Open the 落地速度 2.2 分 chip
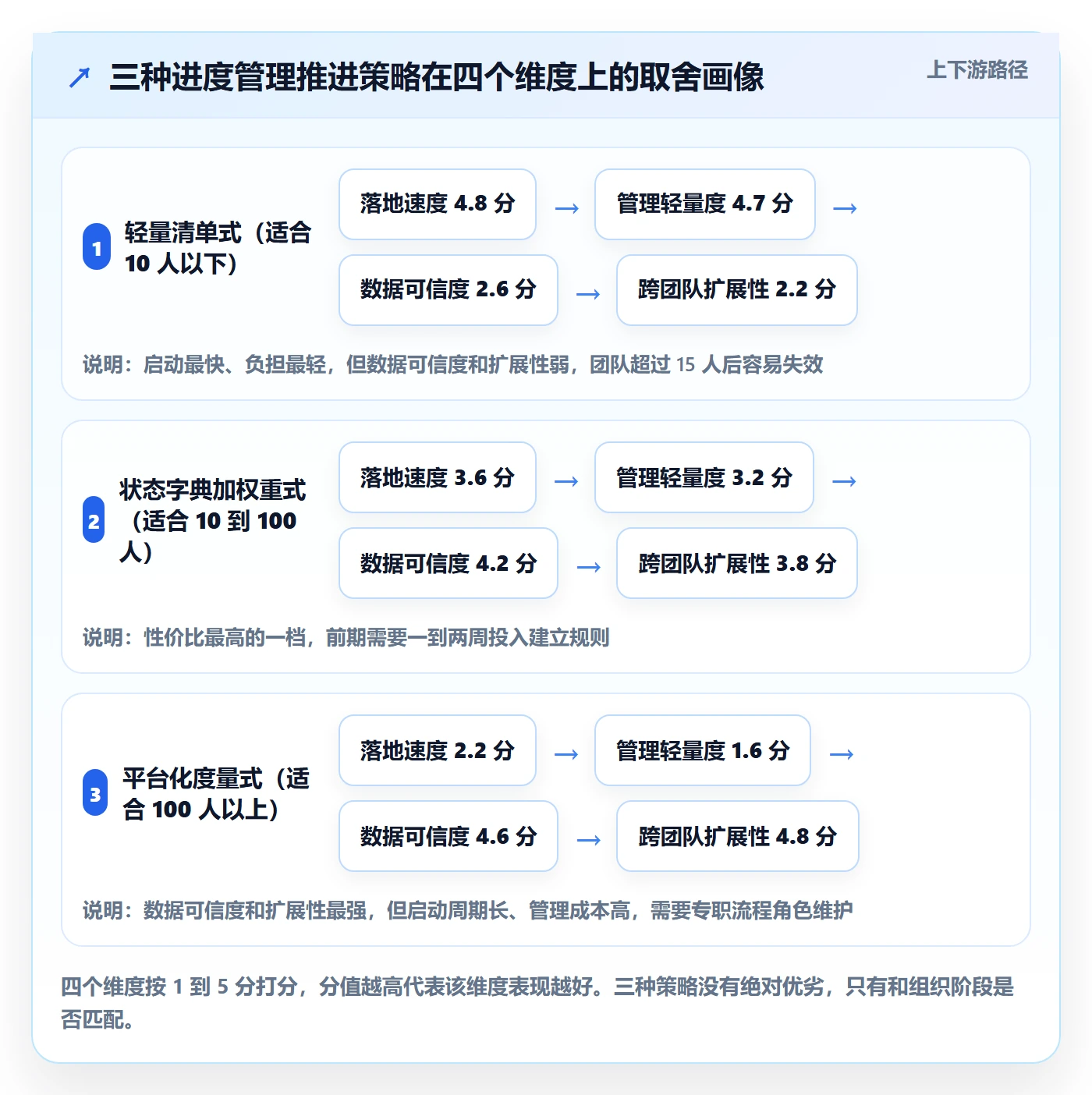 tap(438, 750)
